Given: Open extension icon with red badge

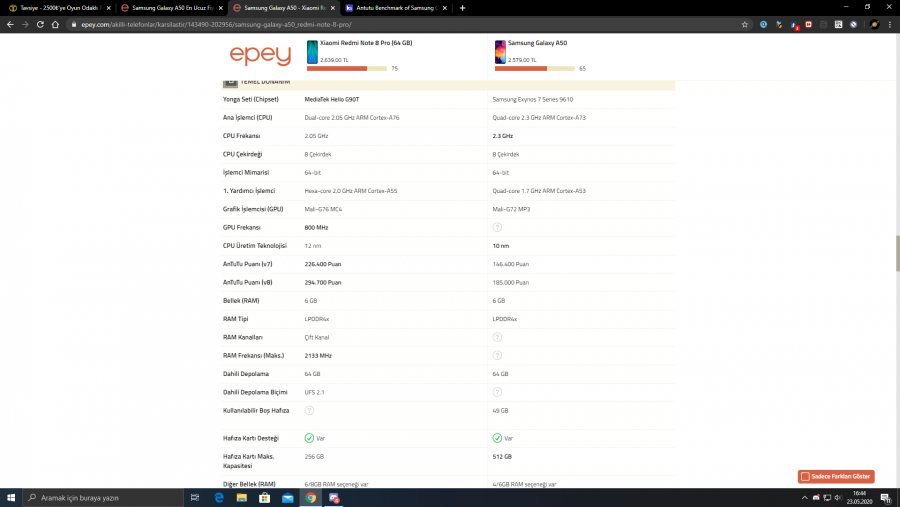Looking at the screenshot, I should coord(794,25).
